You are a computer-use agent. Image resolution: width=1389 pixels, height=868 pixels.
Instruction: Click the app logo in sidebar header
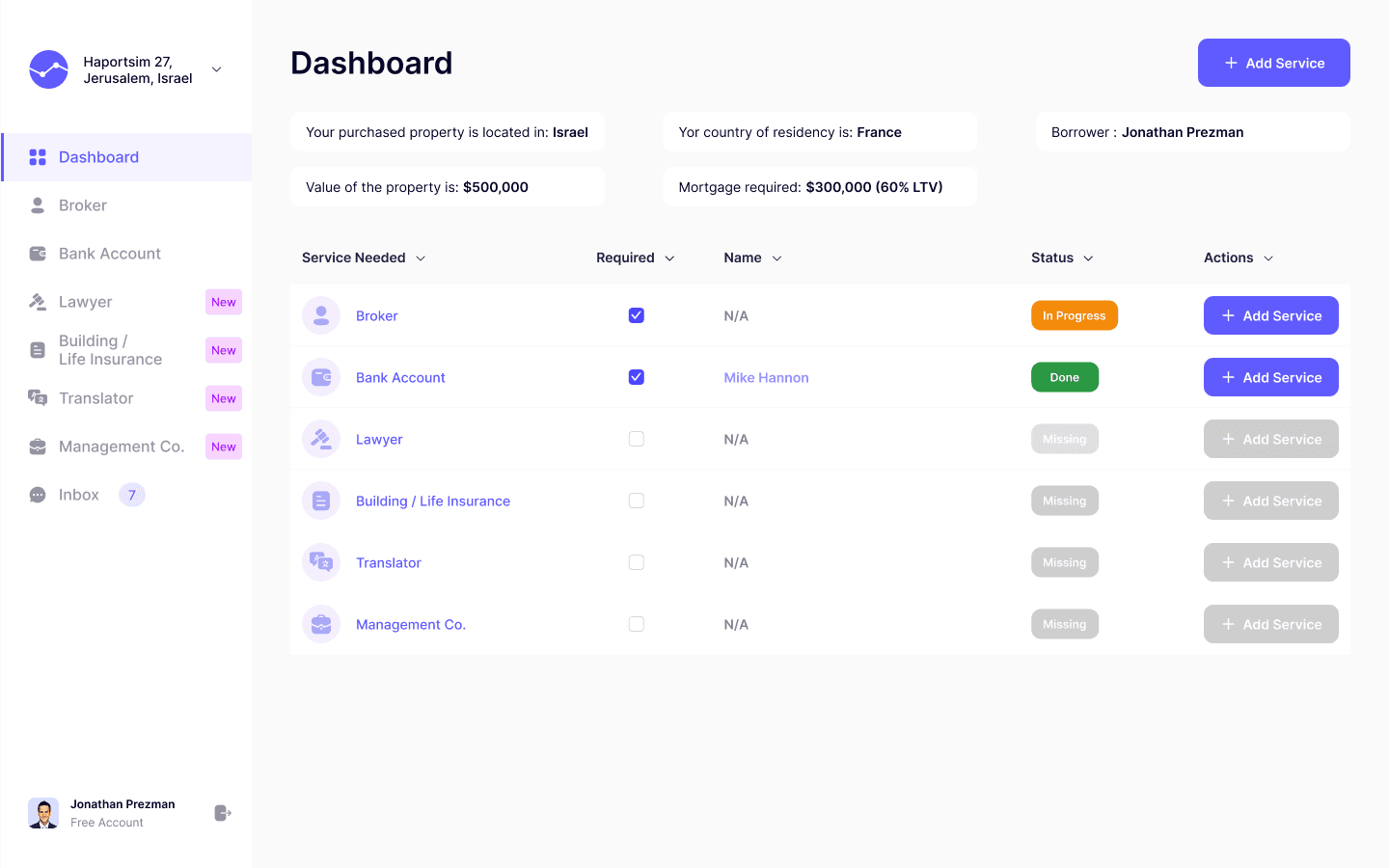pos(48,69)
